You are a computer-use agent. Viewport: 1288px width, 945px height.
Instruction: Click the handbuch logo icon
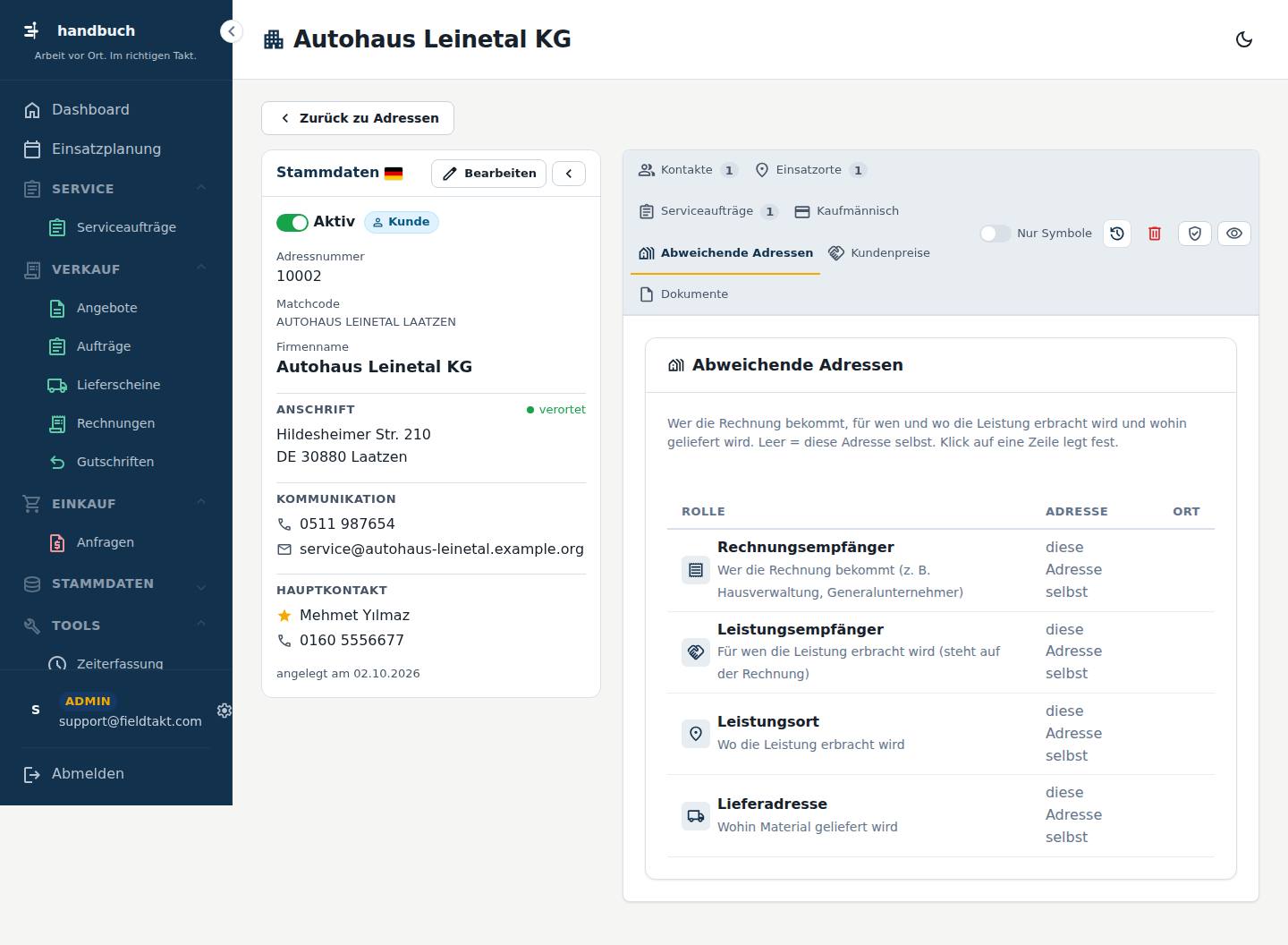[x=31, y=30]
